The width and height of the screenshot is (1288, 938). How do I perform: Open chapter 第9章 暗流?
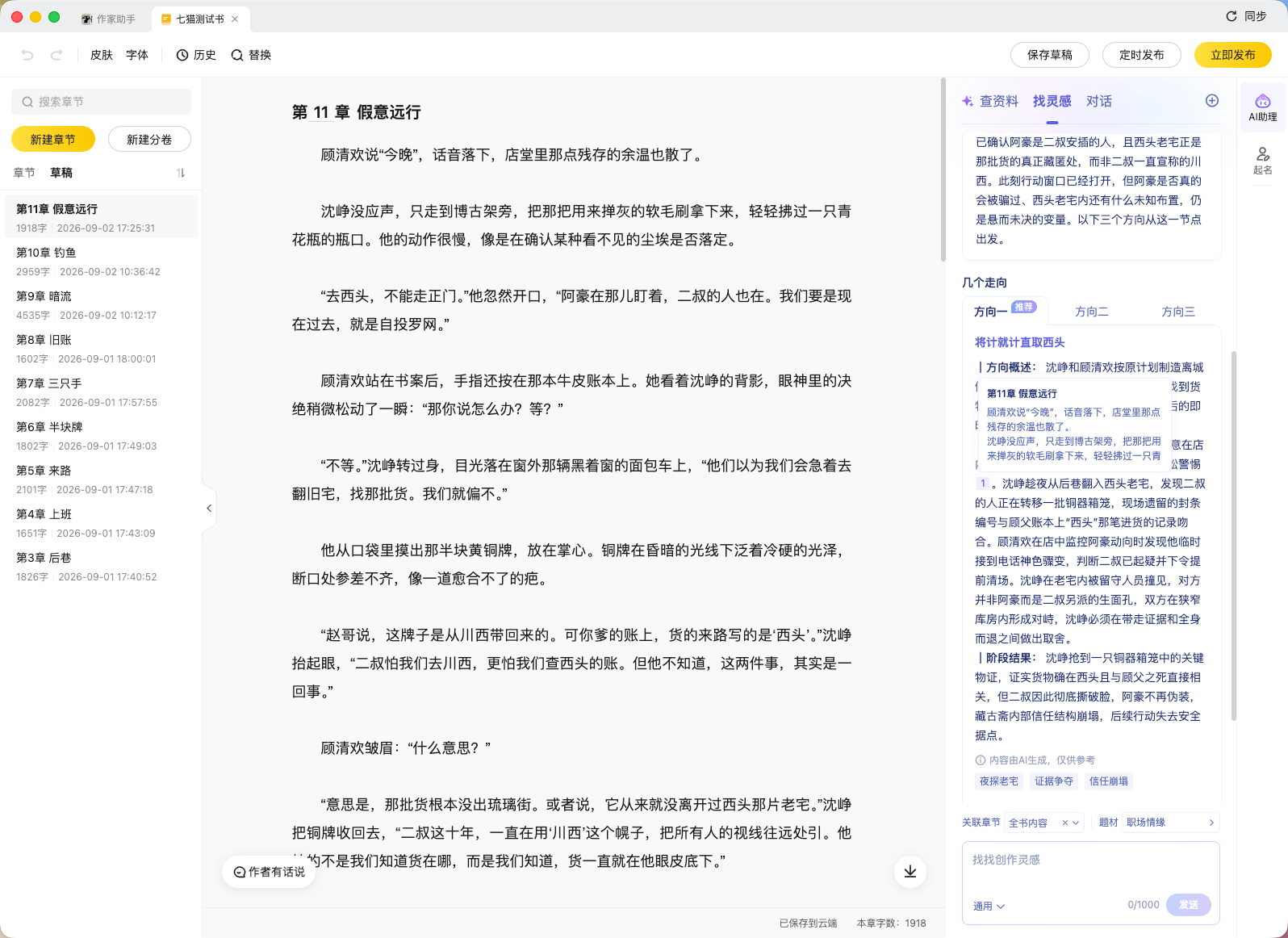pos(102,304)
